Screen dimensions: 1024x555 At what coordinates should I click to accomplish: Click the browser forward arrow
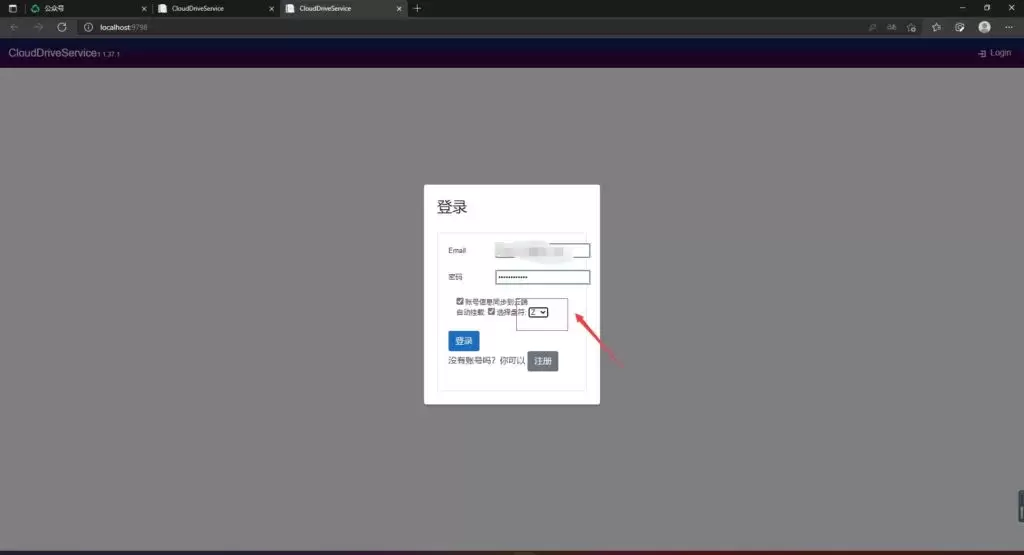(38, 27)
